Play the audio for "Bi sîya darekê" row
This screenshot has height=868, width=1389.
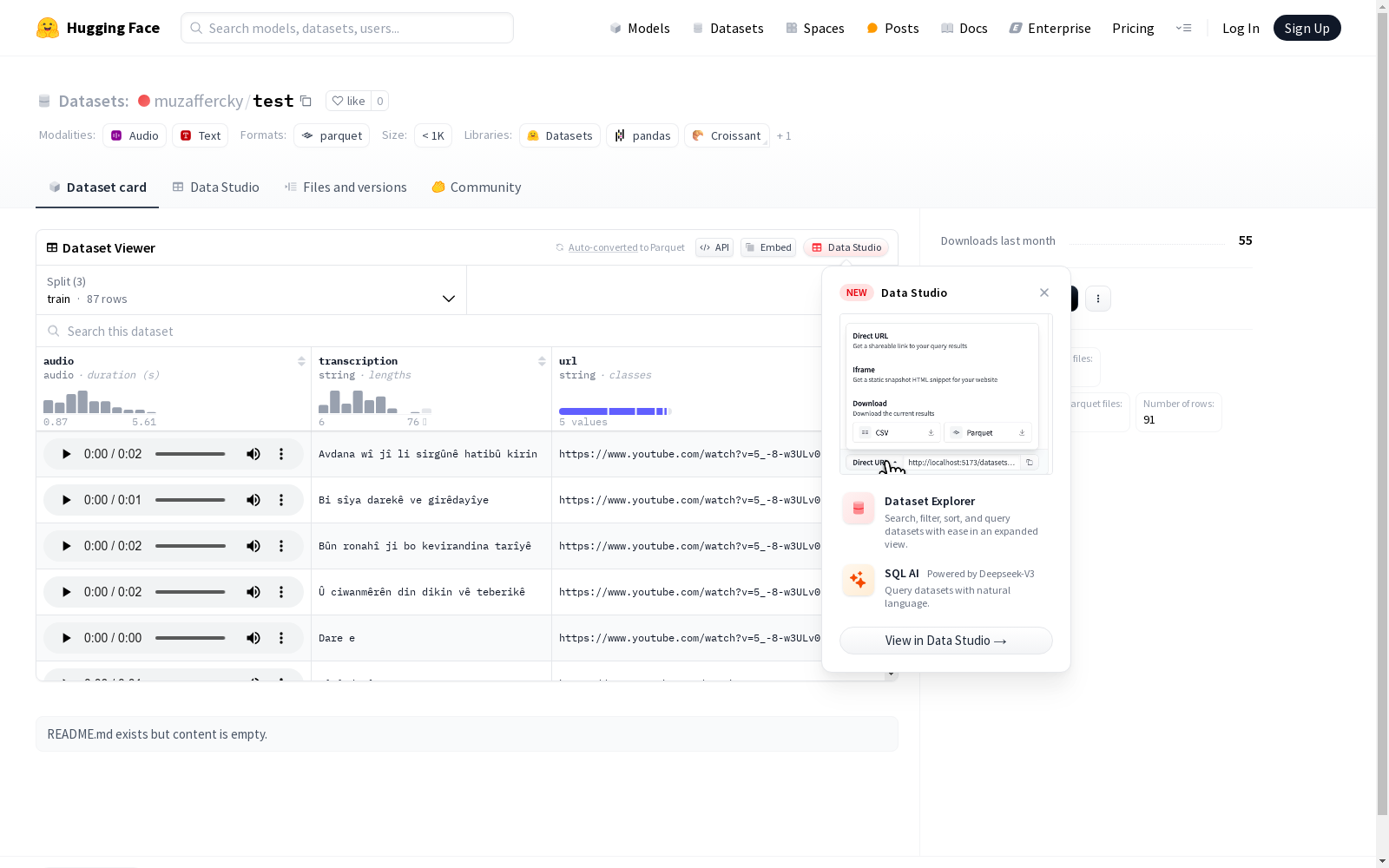(x=66, y=500)
